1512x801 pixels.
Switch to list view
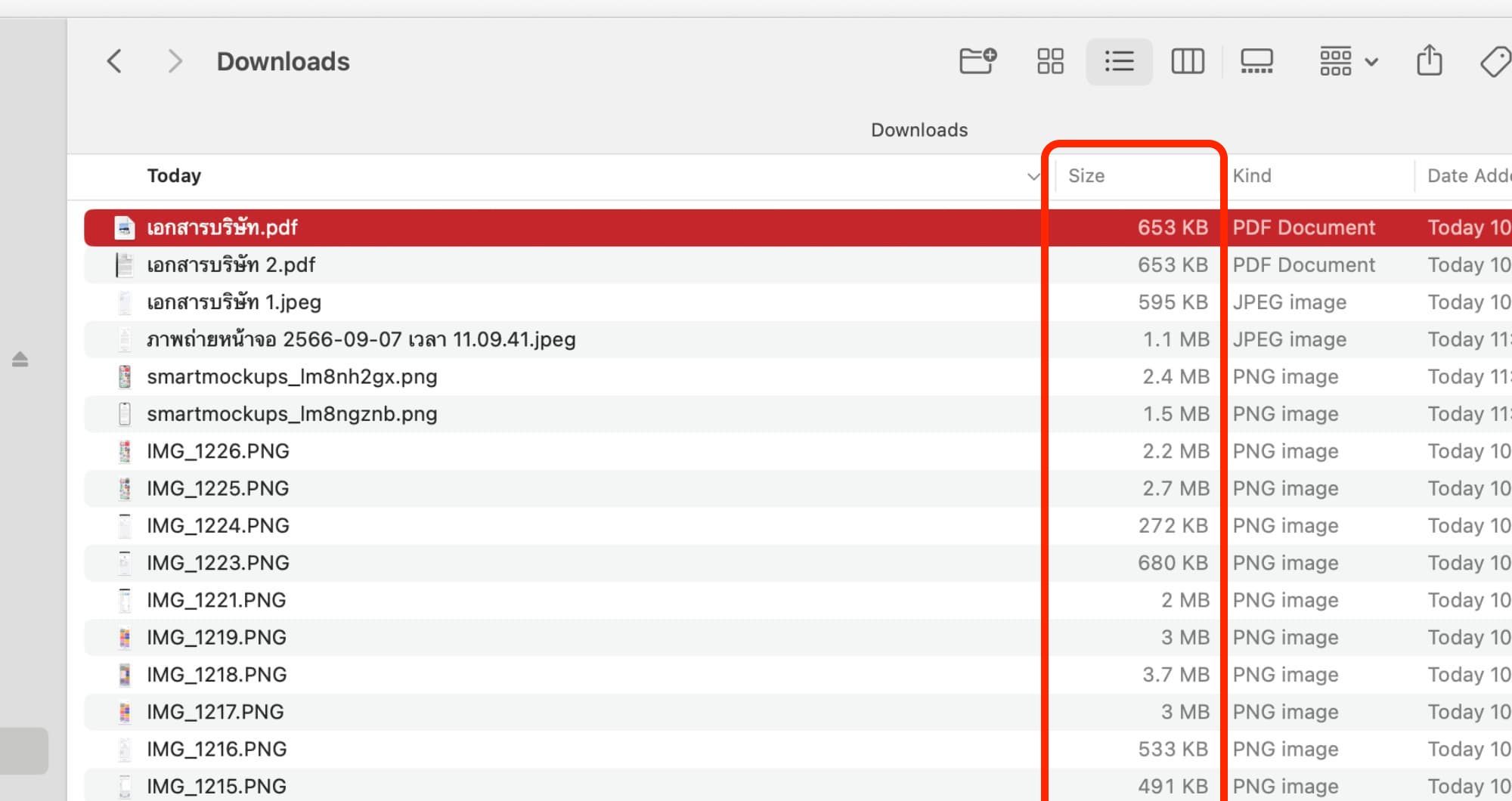(1119, 61)
